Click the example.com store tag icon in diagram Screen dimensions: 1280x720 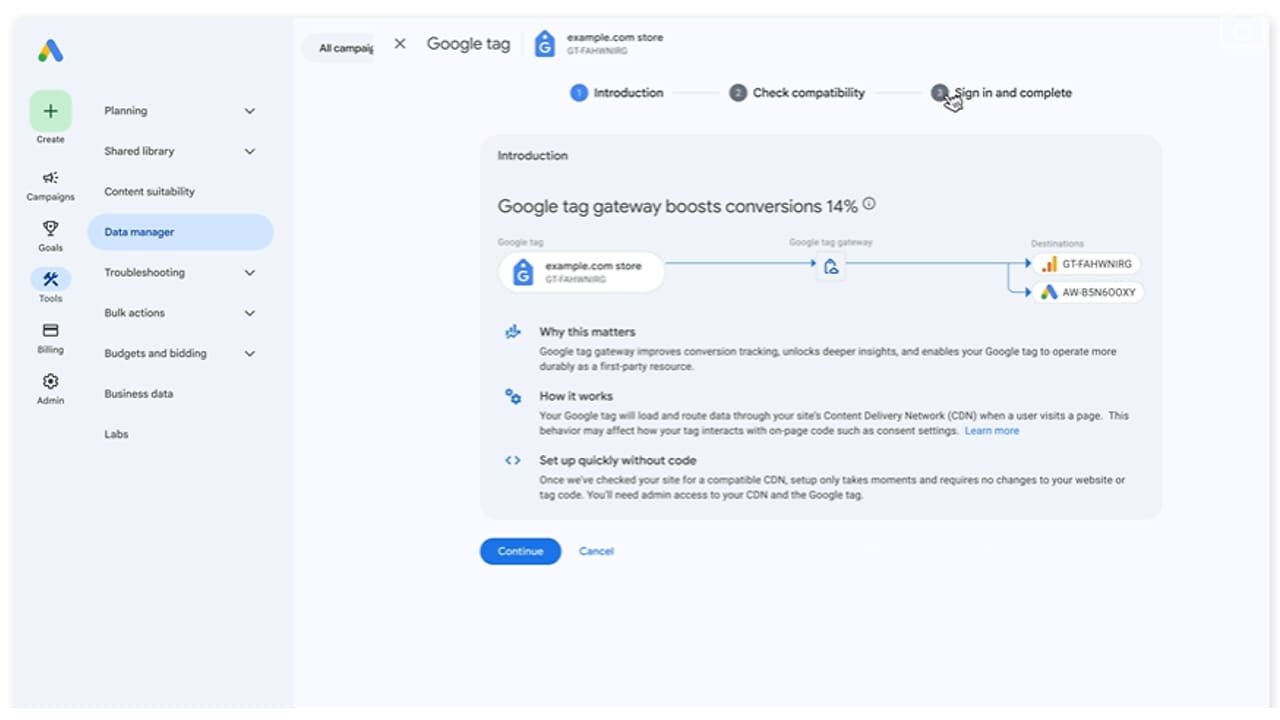[523, 272]
